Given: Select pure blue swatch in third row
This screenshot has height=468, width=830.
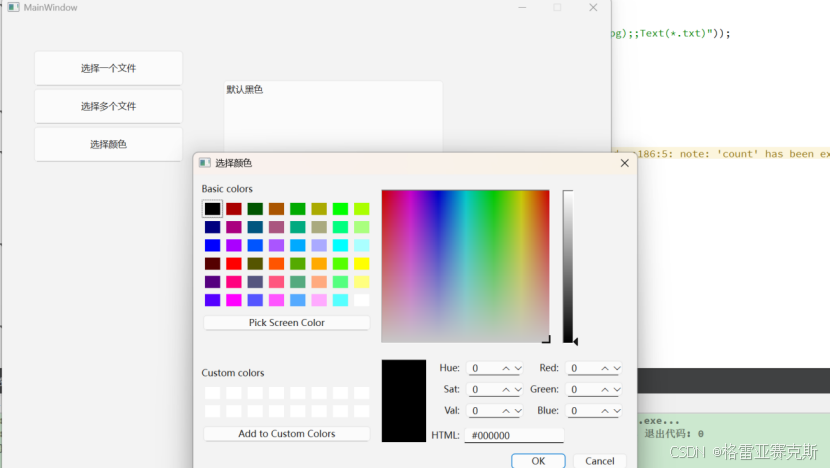Looking at the screenshot, I should tap(212, 245).
